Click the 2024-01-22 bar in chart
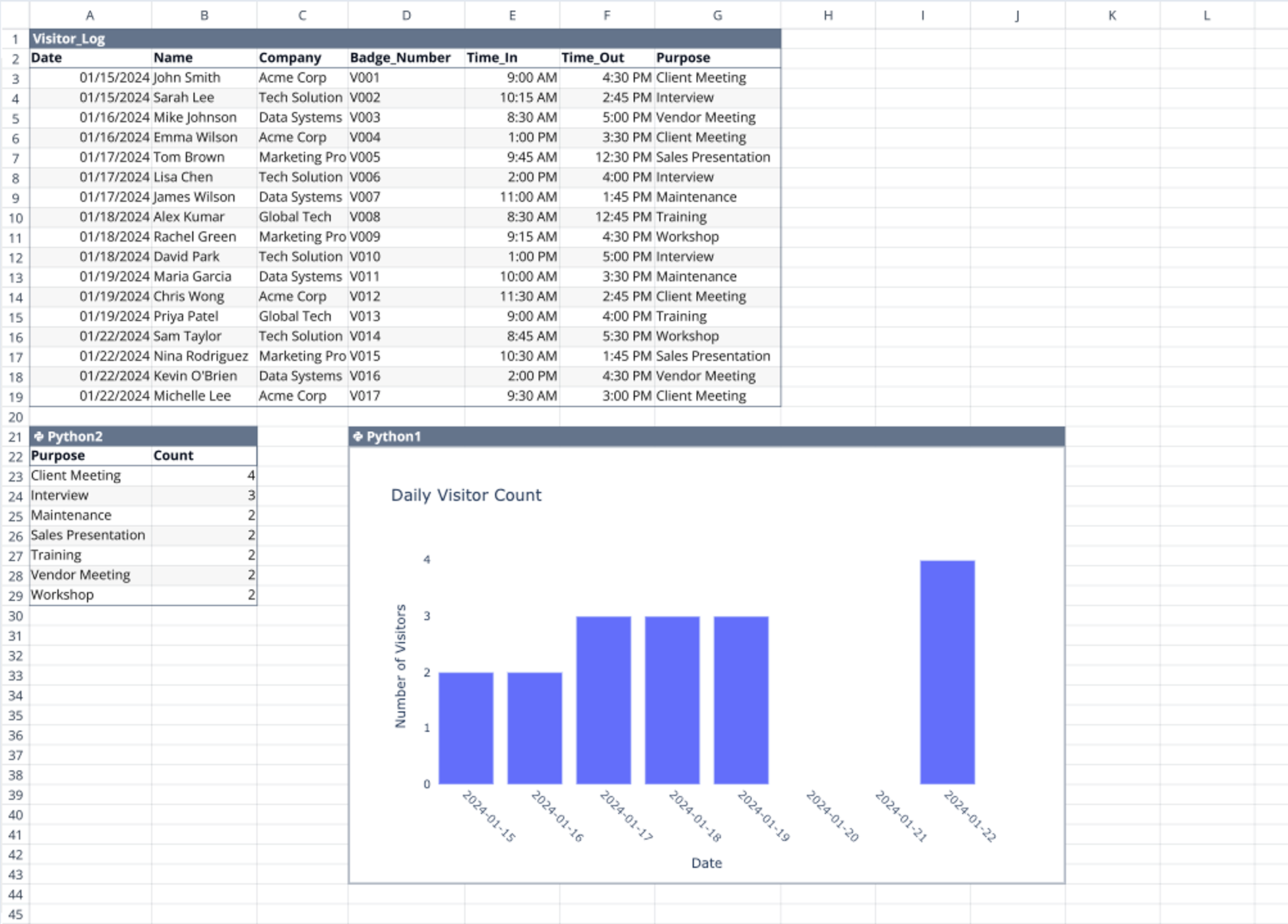Viewport: 1288px width, 924px height. coord(947,672)
